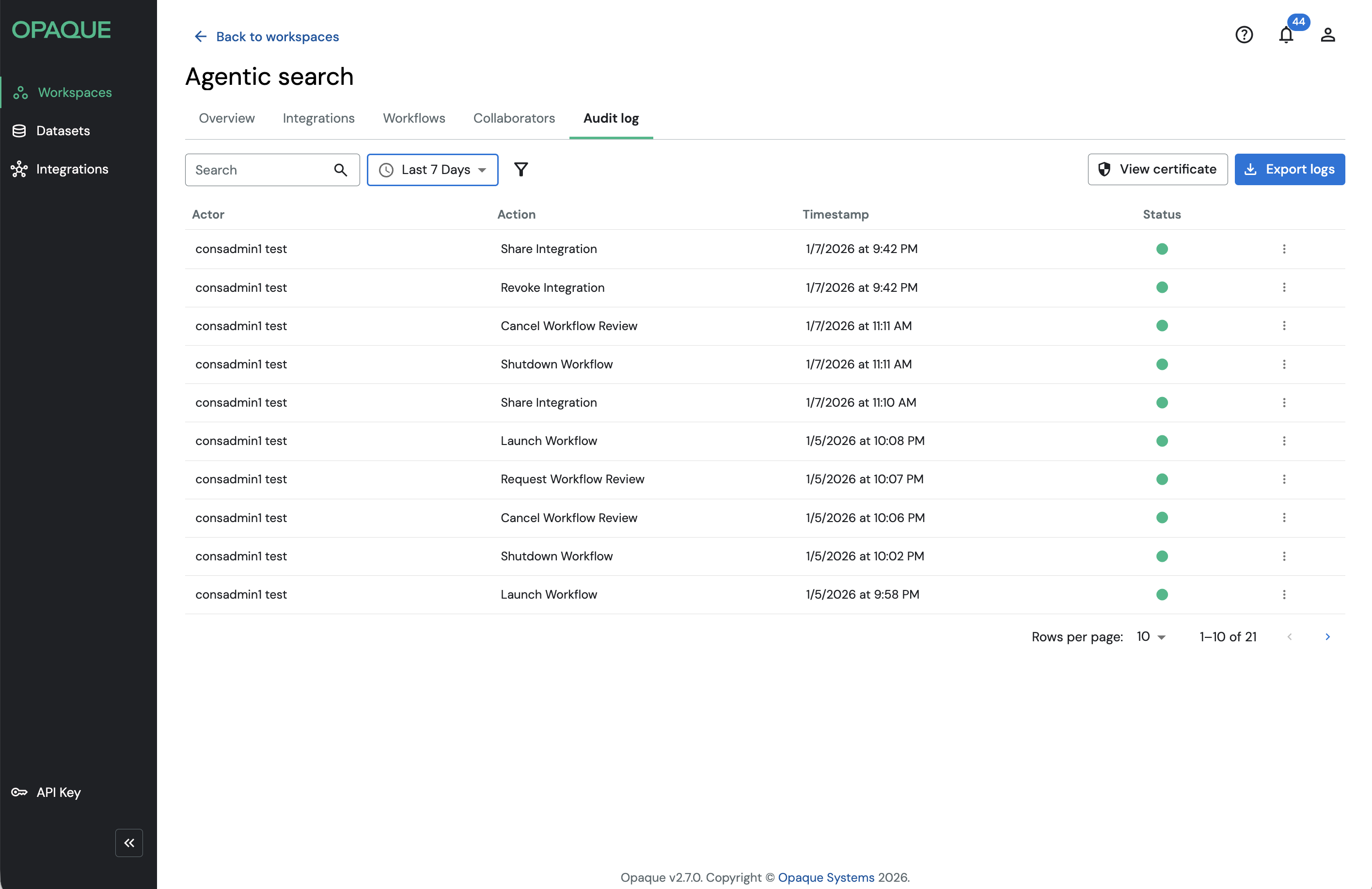Open the API Key sidebar item

point(58,792)
